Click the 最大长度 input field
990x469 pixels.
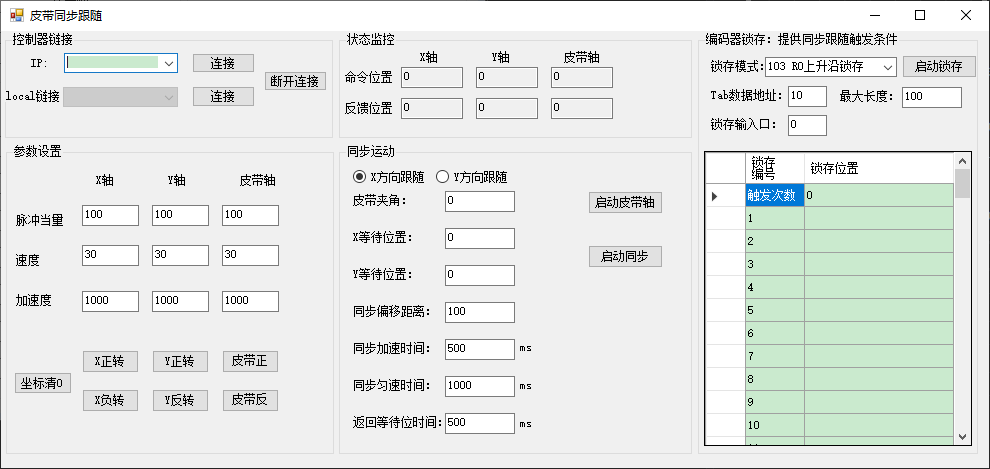point(931,97)
